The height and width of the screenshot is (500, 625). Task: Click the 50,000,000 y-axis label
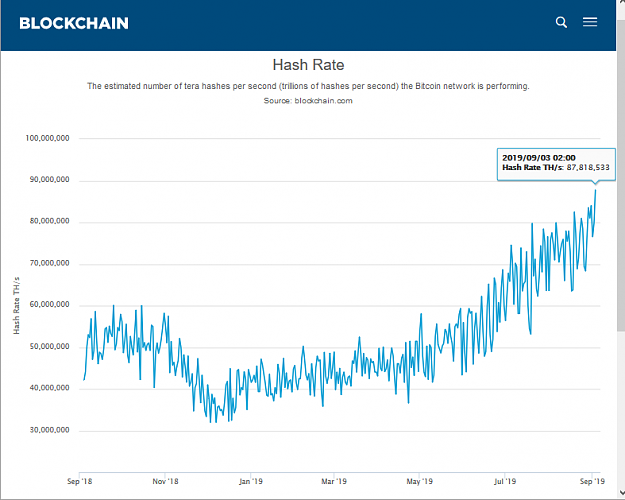49,346
